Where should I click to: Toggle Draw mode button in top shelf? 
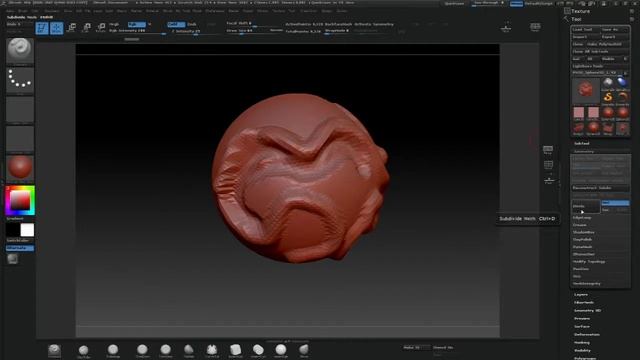pos(57,28)
